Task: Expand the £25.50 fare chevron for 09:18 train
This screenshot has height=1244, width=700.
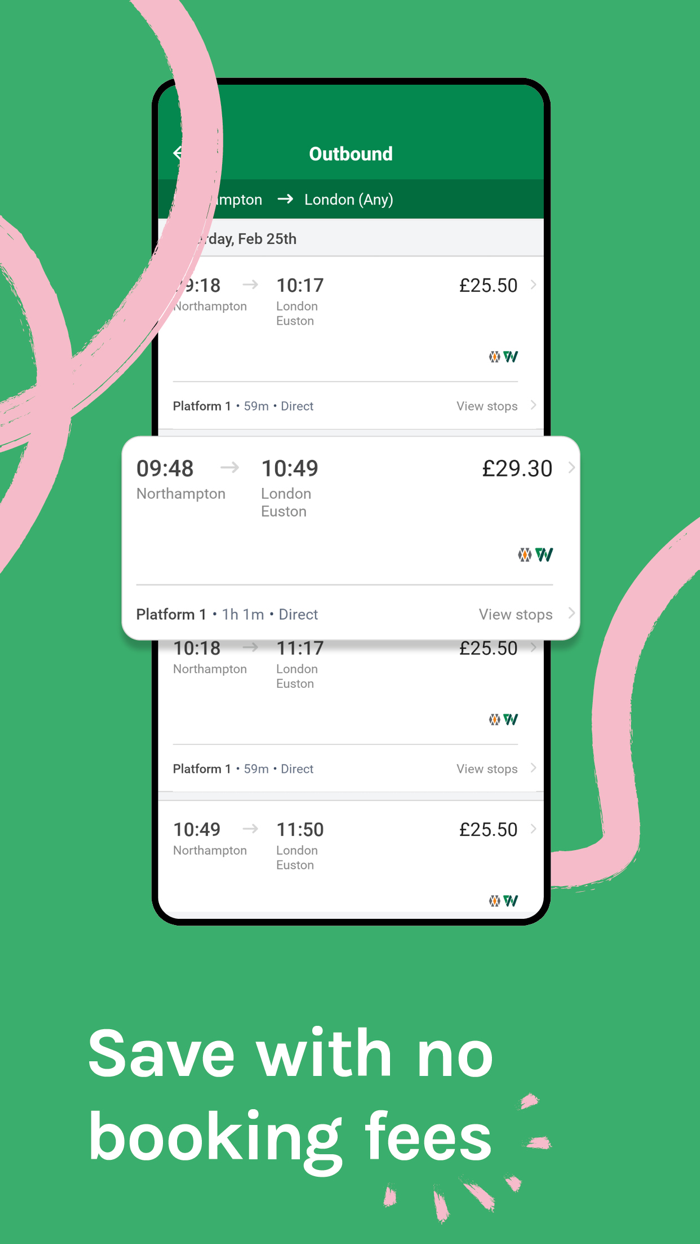Action: coord(533,285)
